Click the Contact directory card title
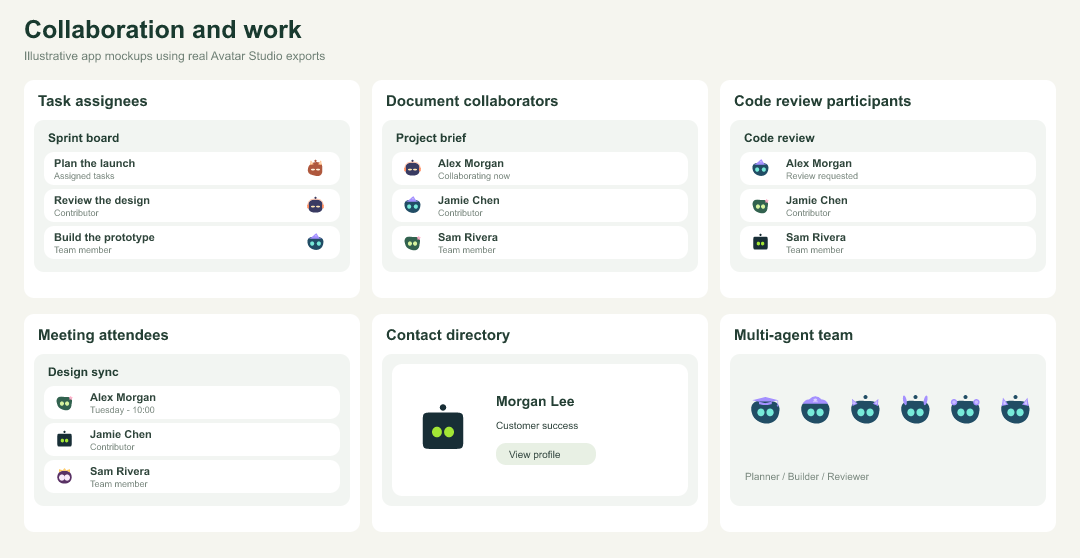Screen dimensions: 1080x558 click(x=448, y=335)
